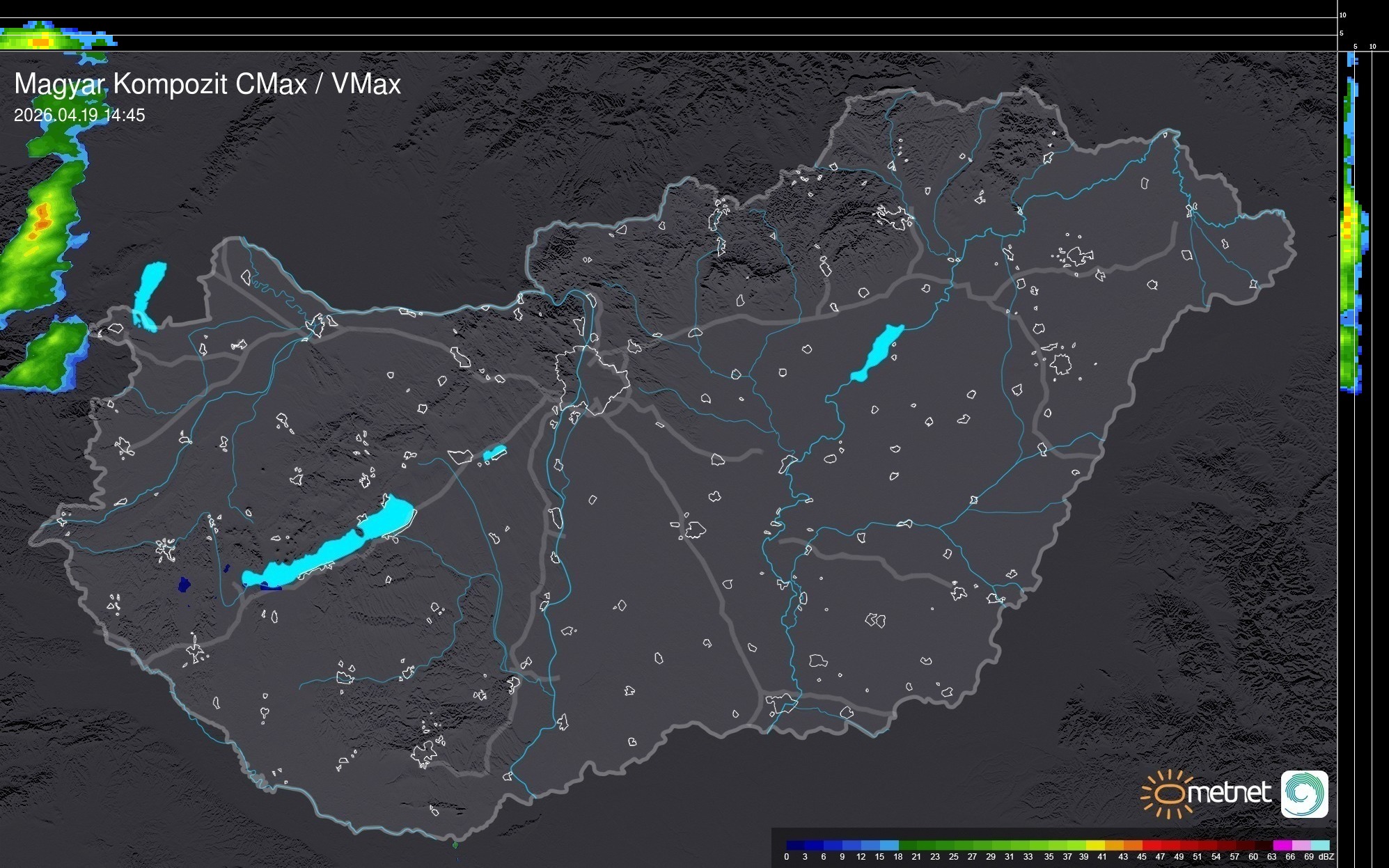Click the dark blue radar echo in southwest
The width and height of the screenshot is (1389, 868).
pos(184,584)
